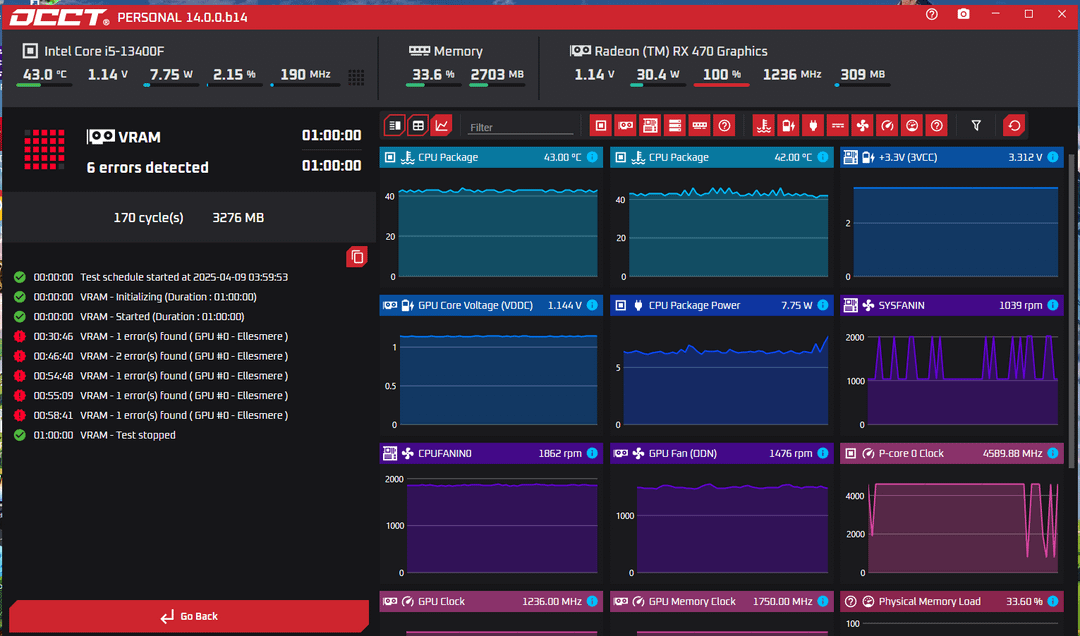
Task: Click the '170 cycle(s)' value
Action: [x=148, y=218]
